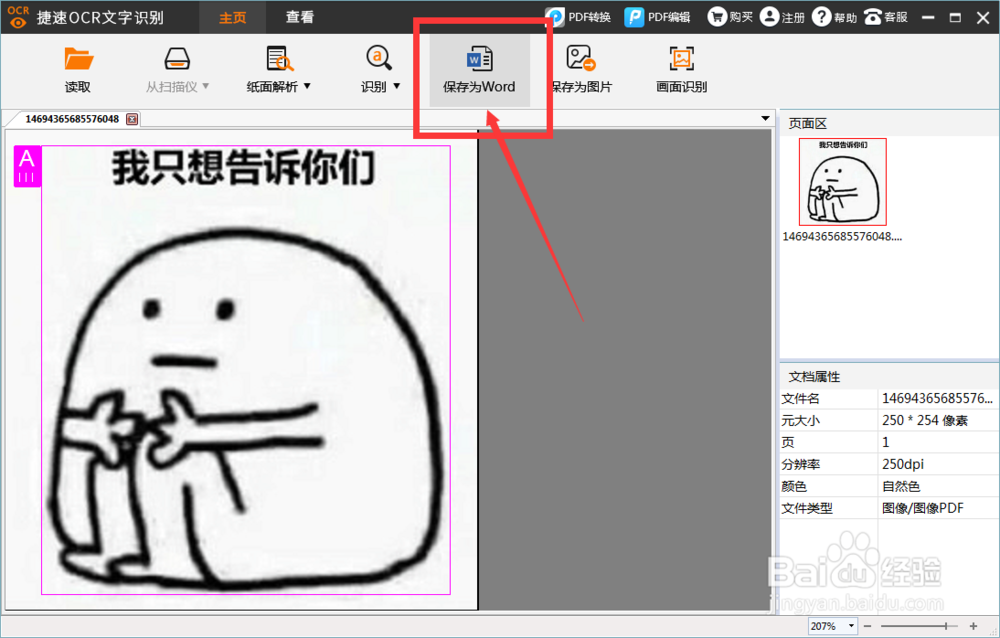The image size is (1000, 638).
Task: Minimize the OCR window
Action: (928, 17)
